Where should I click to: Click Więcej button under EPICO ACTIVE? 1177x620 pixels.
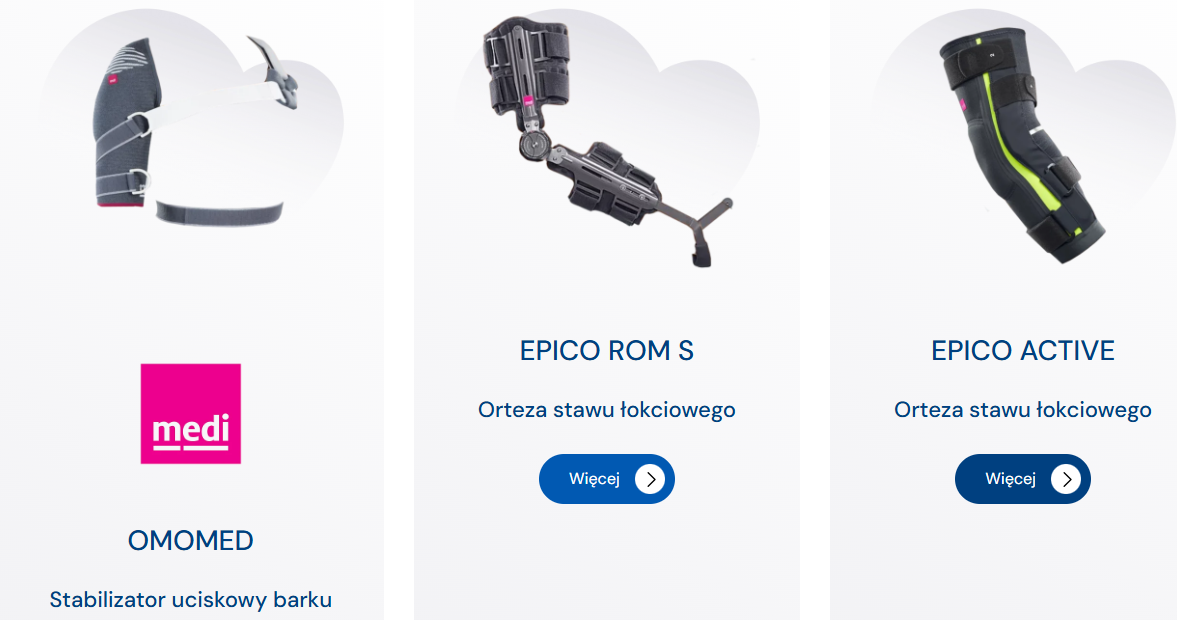coord(1022,479)
